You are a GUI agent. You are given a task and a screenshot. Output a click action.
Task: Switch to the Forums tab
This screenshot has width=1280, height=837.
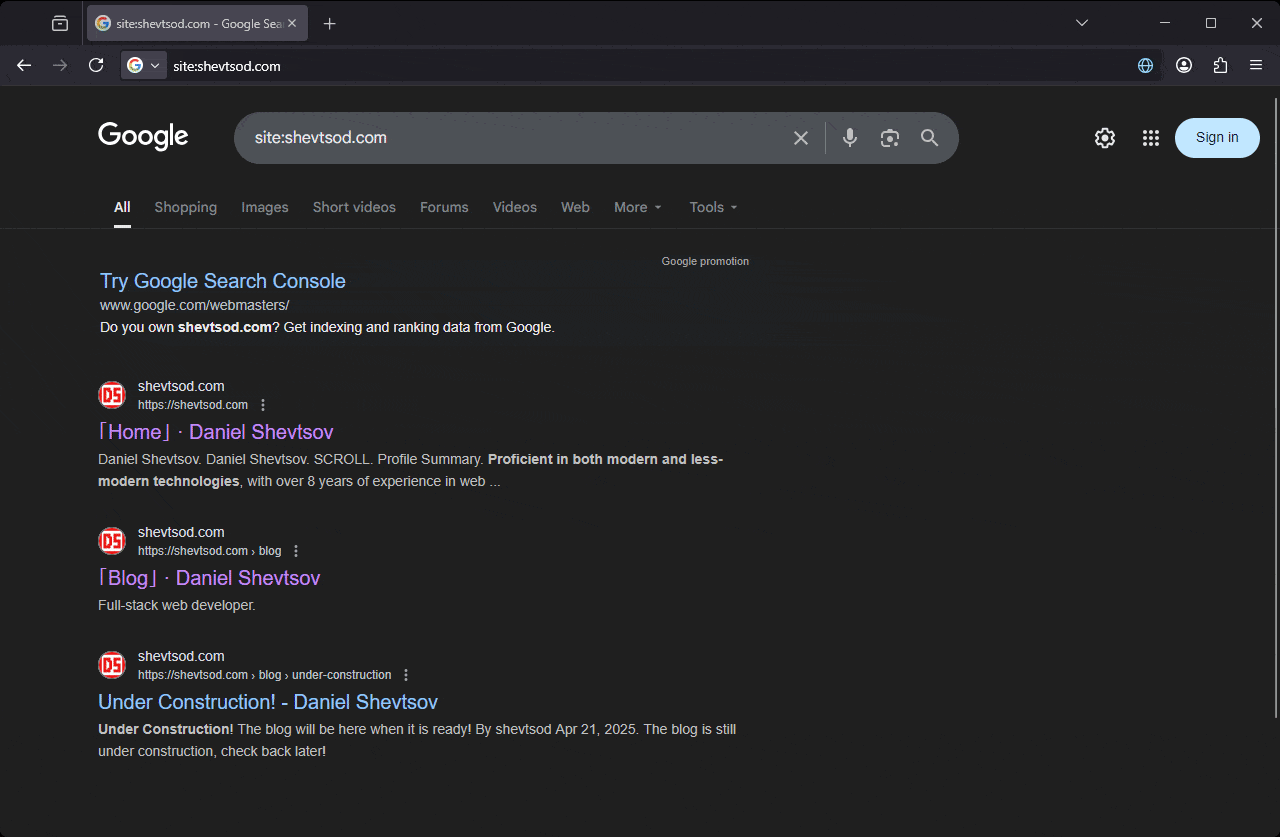pos(444,207)
